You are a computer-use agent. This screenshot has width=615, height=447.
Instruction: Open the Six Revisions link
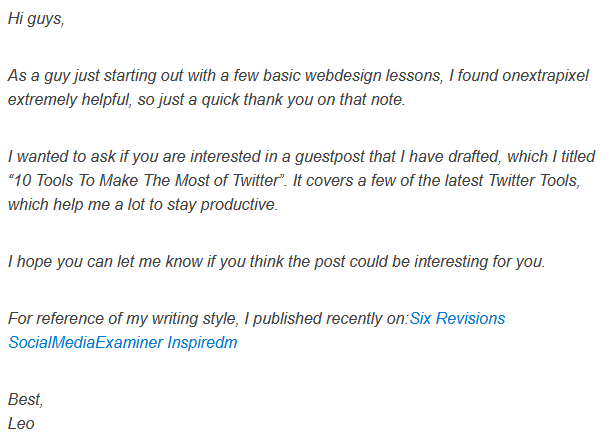(x=458, y=319)
